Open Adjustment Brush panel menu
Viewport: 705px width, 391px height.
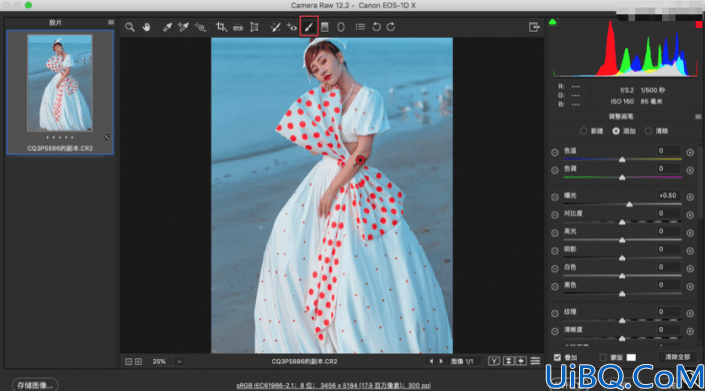[x=698, y=116]
